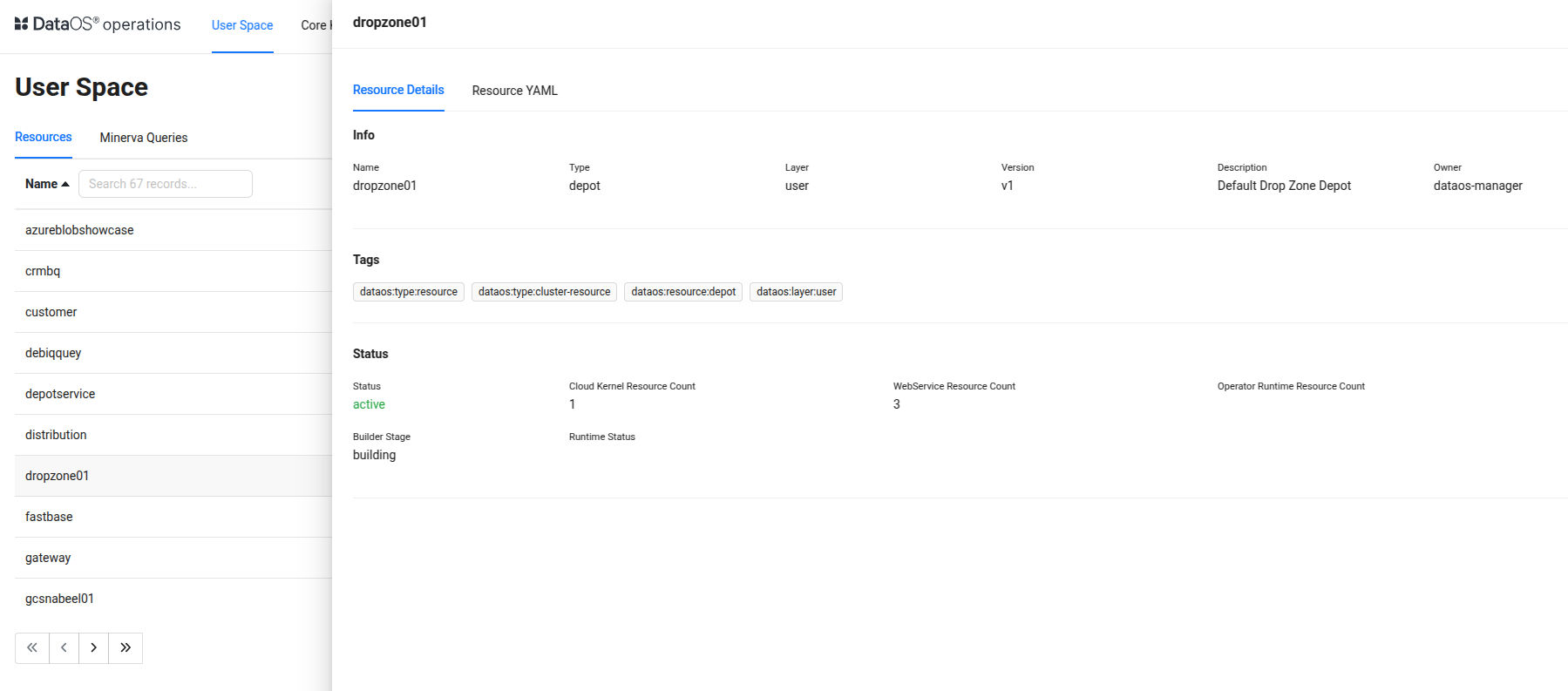The image size is (1568, 691).
Task: Click the dataos:layer:user tag
Action: [x=796, y=292]
